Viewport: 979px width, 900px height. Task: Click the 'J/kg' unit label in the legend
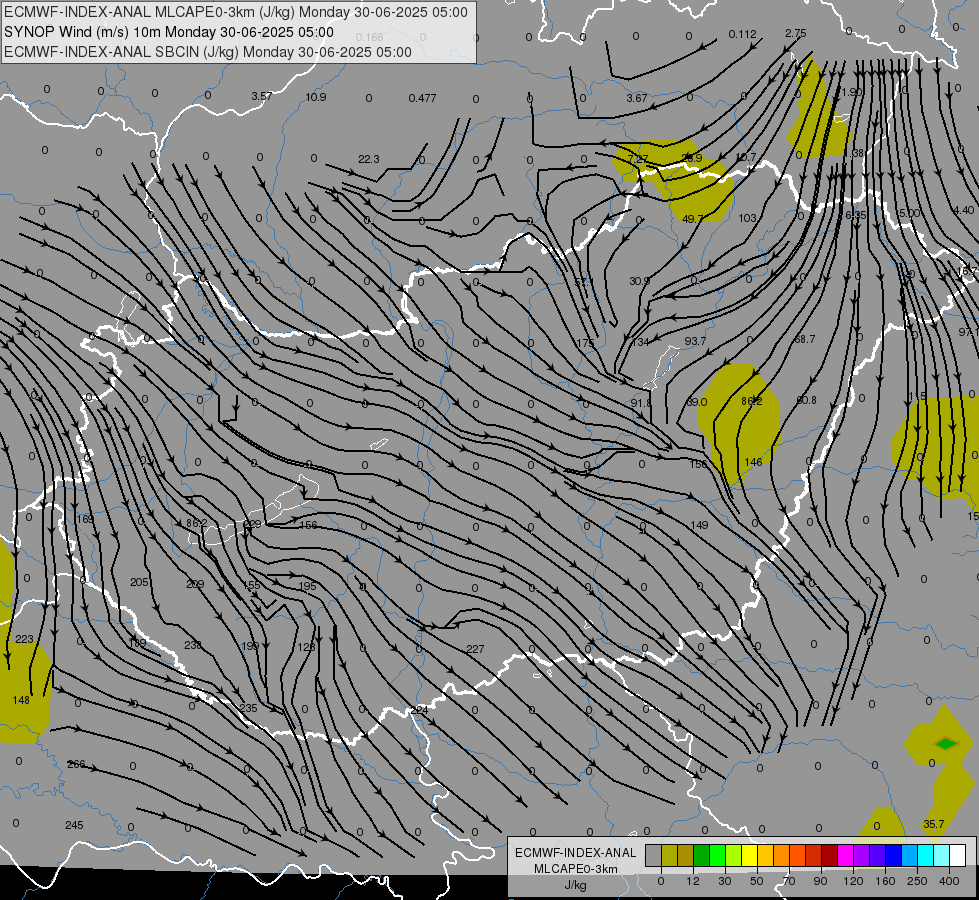coord(576,885)
